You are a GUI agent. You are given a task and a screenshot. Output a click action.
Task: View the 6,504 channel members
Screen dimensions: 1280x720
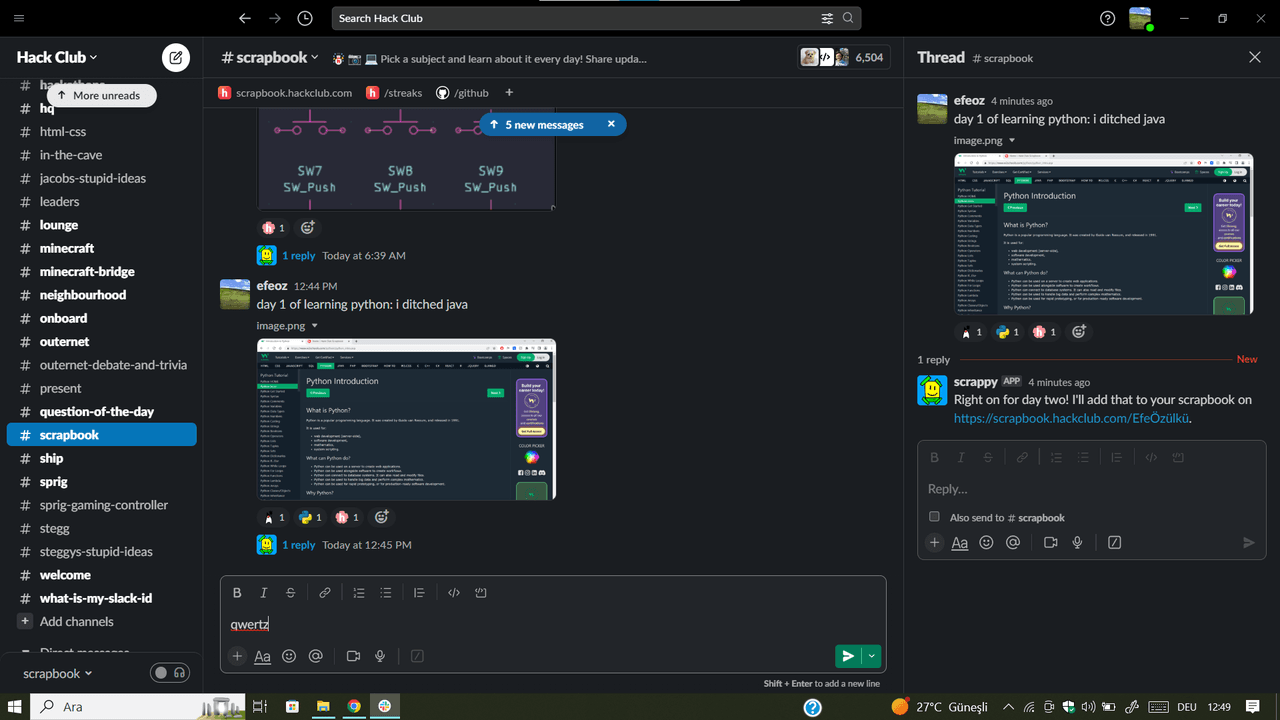[x=843, y=57]
